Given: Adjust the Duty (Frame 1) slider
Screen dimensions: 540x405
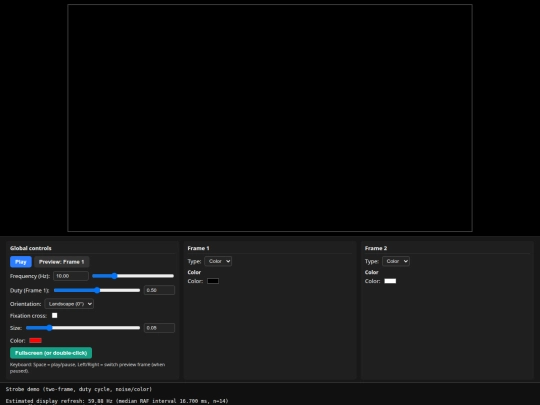Looking at the screenshot, I should coord(97,290).
